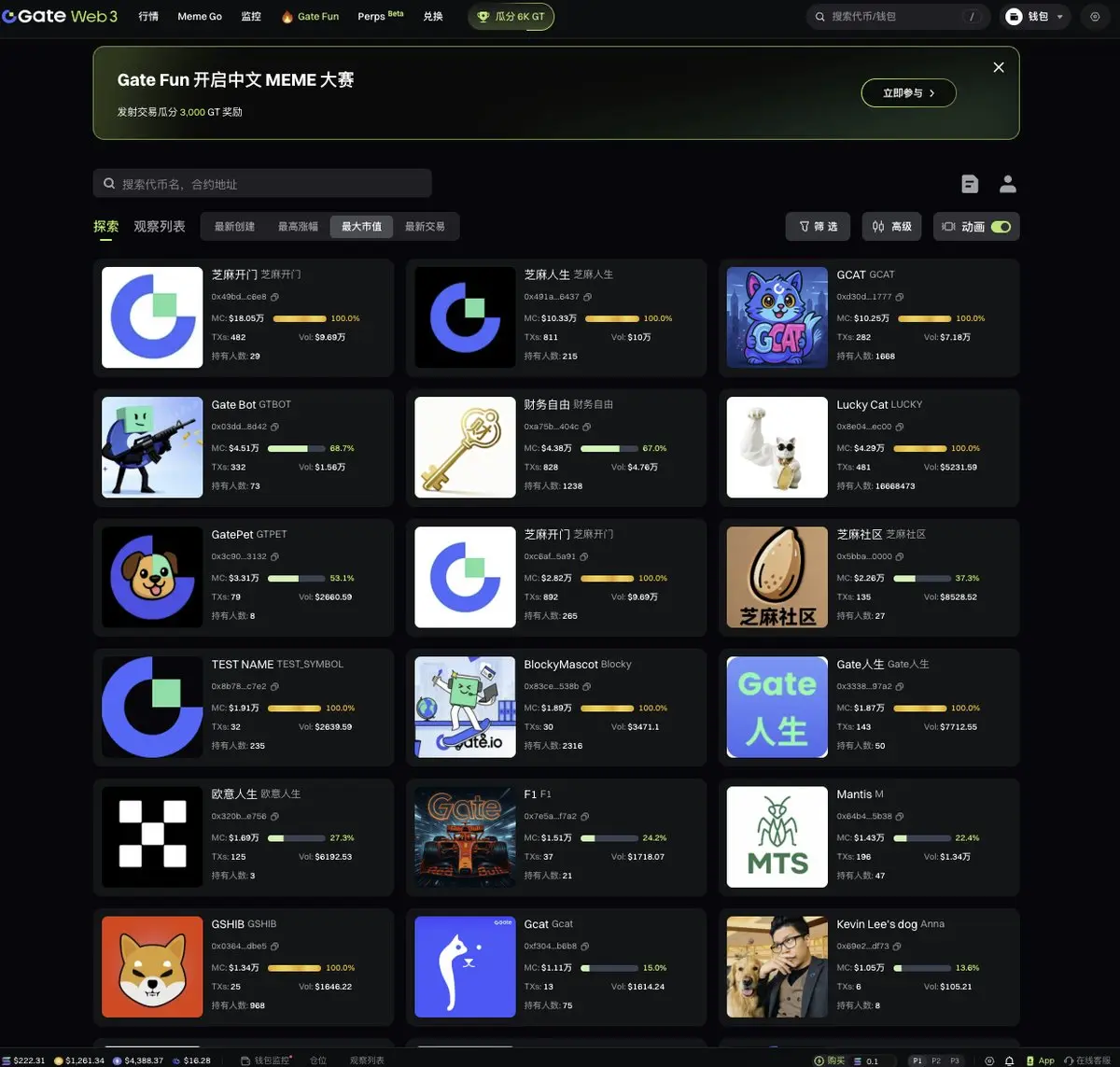This screenshot has height=1067, width=1120.
Task: Copy F1 token address 0x7e5a...f7a2
Action: 585,816
